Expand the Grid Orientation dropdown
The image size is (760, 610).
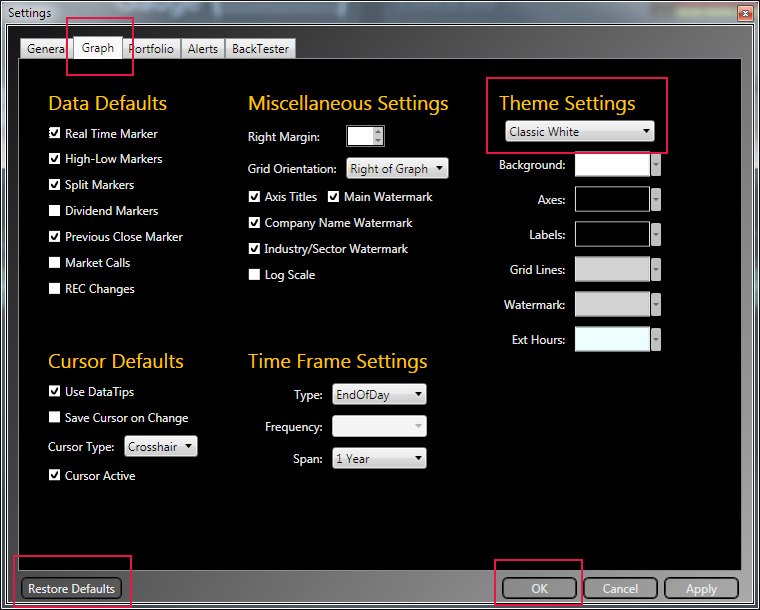[397, 169]
